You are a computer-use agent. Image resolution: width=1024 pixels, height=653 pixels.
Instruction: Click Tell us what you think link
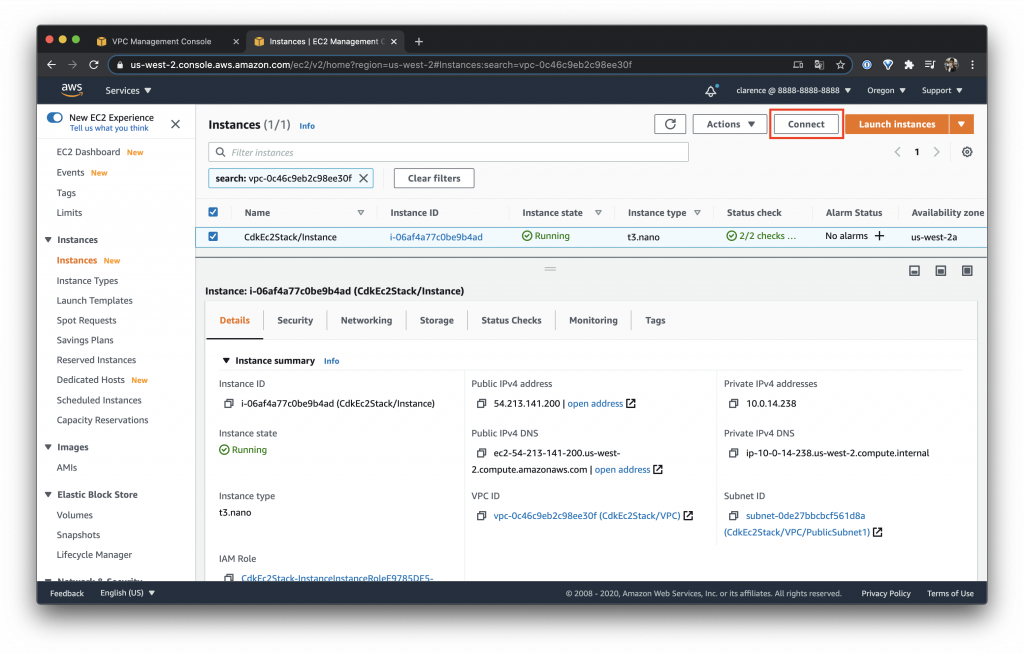click(x=109, y=129)
